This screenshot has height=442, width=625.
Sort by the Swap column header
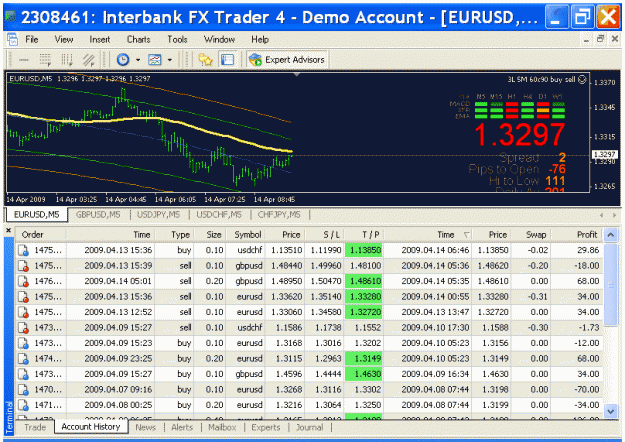pos(531,234)
